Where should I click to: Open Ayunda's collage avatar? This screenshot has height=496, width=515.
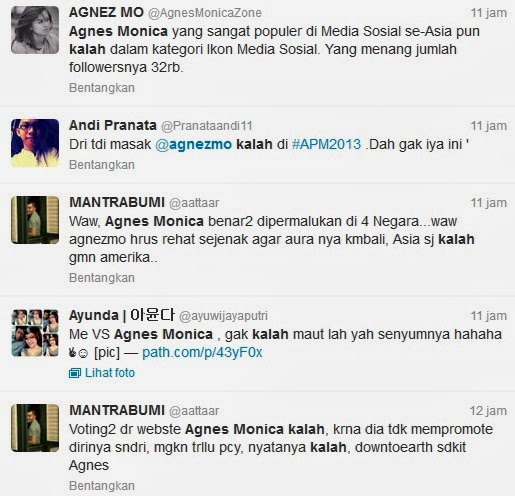click(x=35, y=333)
